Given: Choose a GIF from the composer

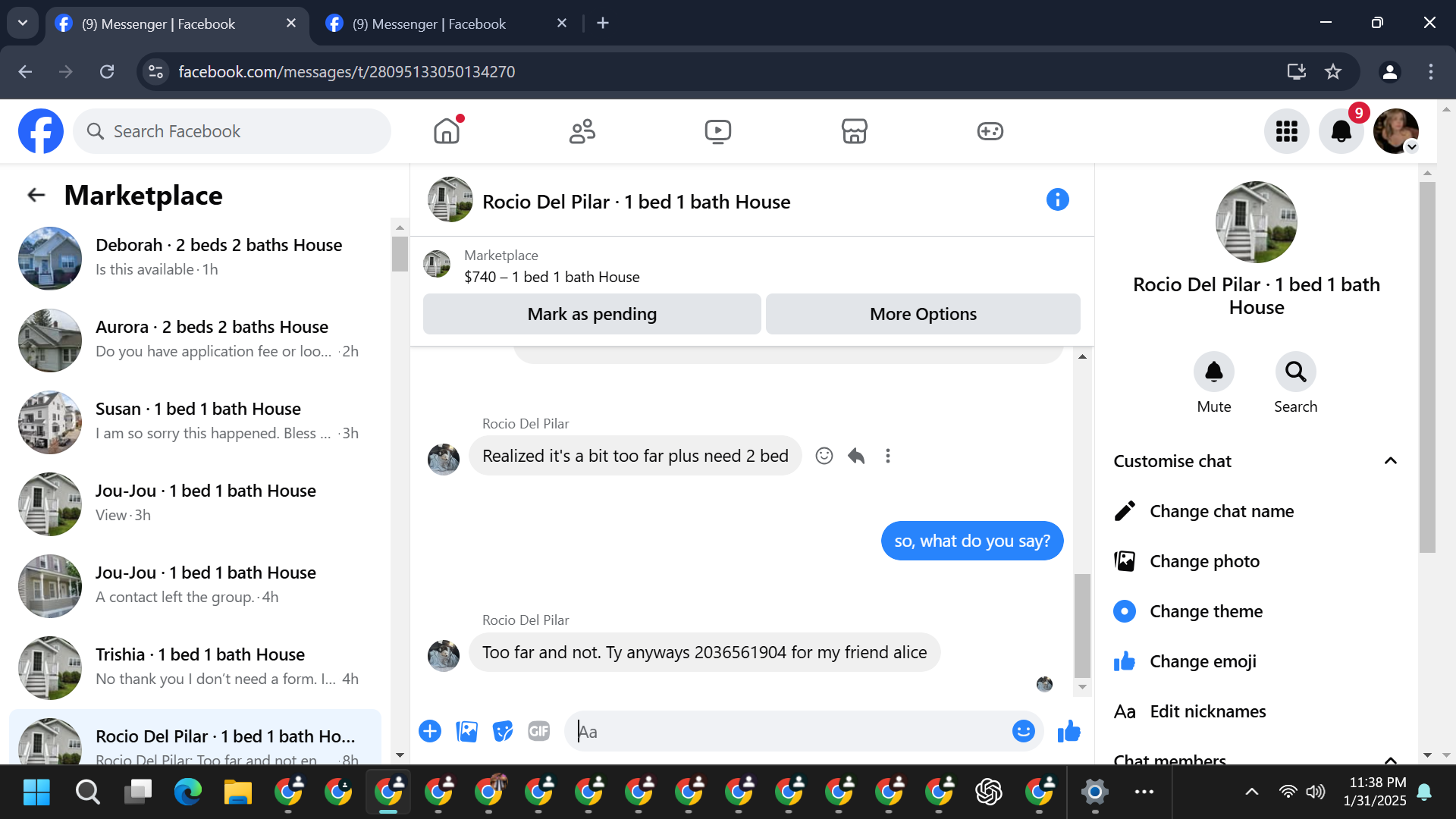Looking at the screenshot, I should 539,731.
